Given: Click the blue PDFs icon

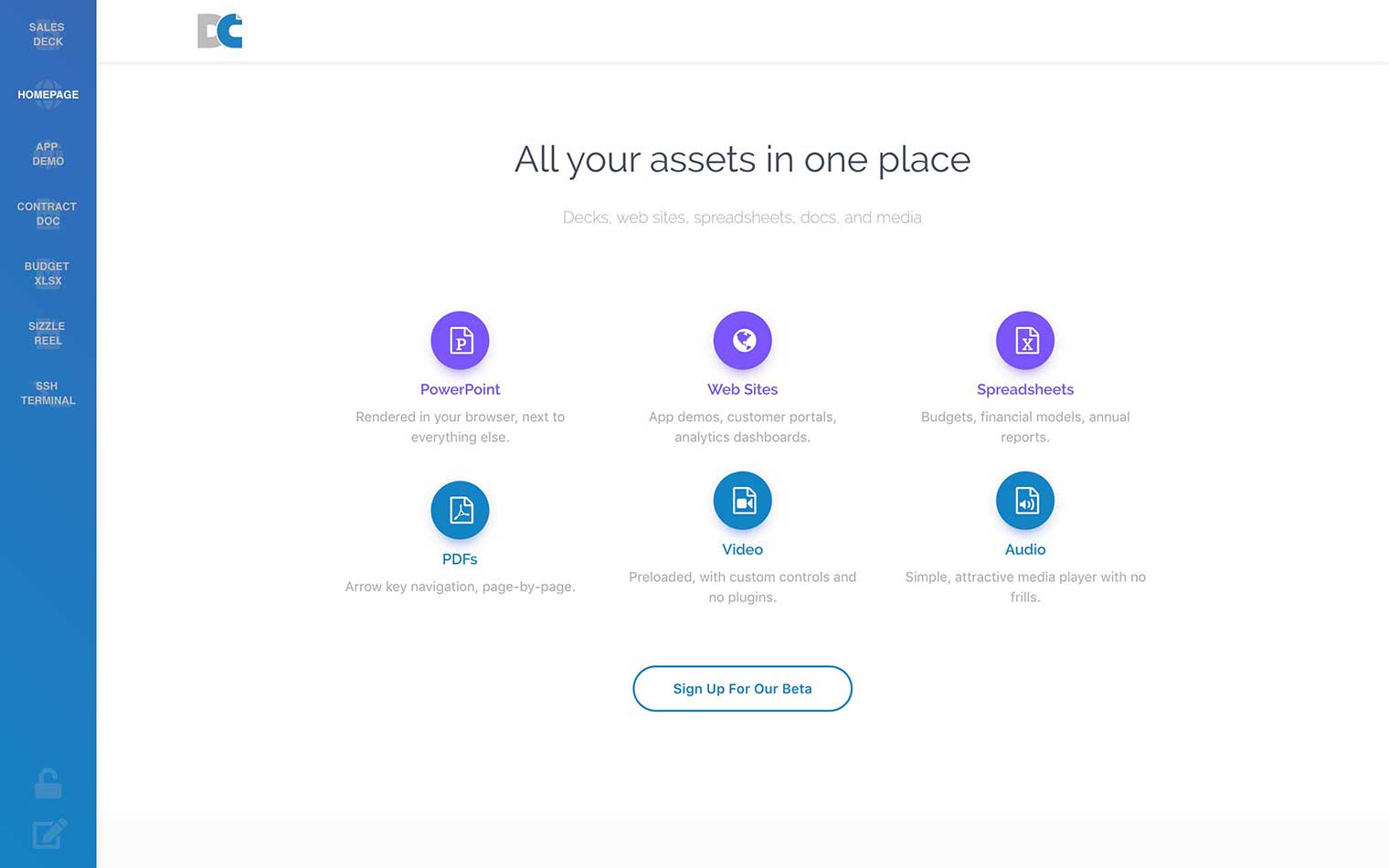Looking at the screenshot, I should (x=460, y=510).
